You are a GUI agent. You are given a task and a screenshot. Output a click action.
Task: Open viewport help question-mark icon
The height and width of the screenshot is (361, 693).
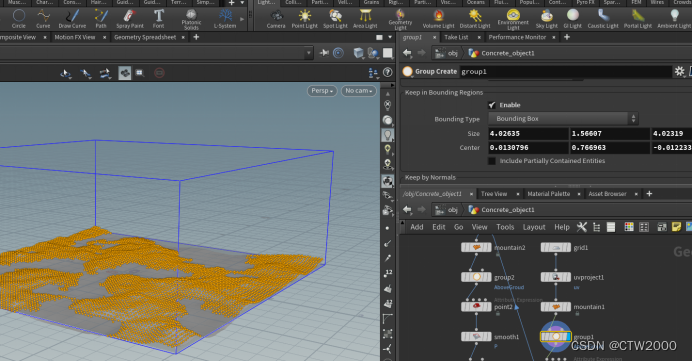(x=388, y=72)
